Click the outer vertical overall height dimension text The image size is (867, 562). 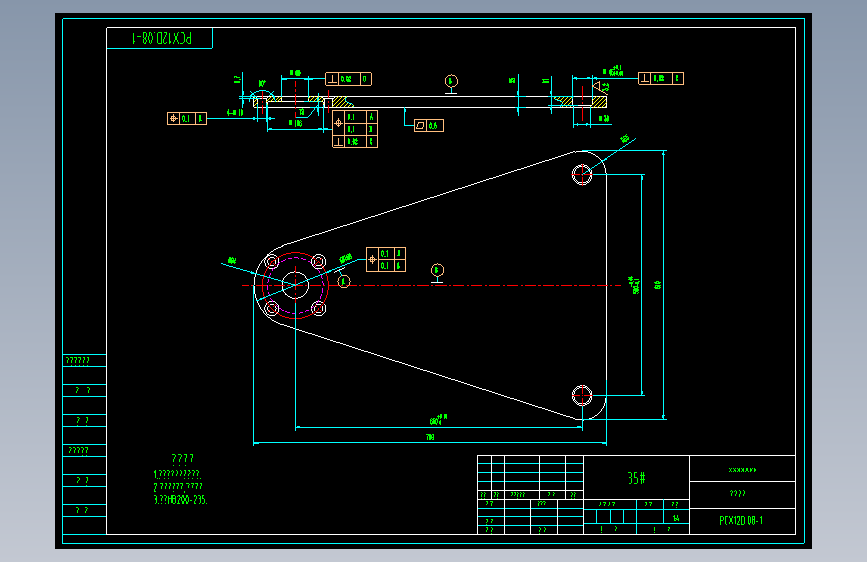657,285
